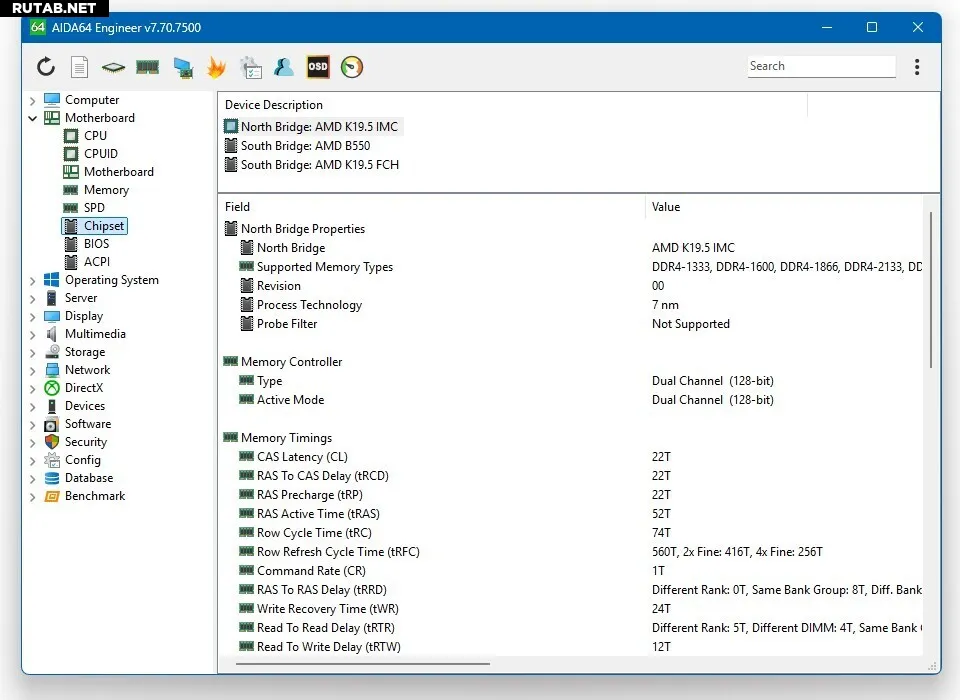Expand the Operating System node

33,280
